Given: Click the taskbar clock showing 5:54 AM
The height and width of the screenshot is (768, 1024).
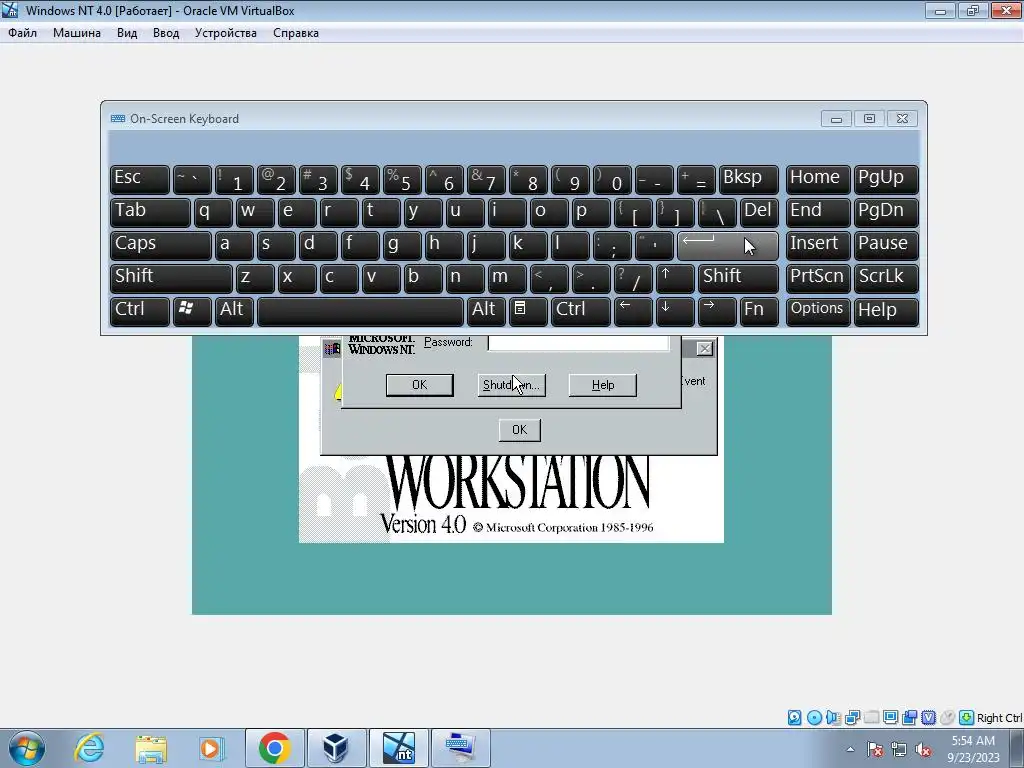Looking at the screenshot, I should pyautogui.click(x=973, y=749).
